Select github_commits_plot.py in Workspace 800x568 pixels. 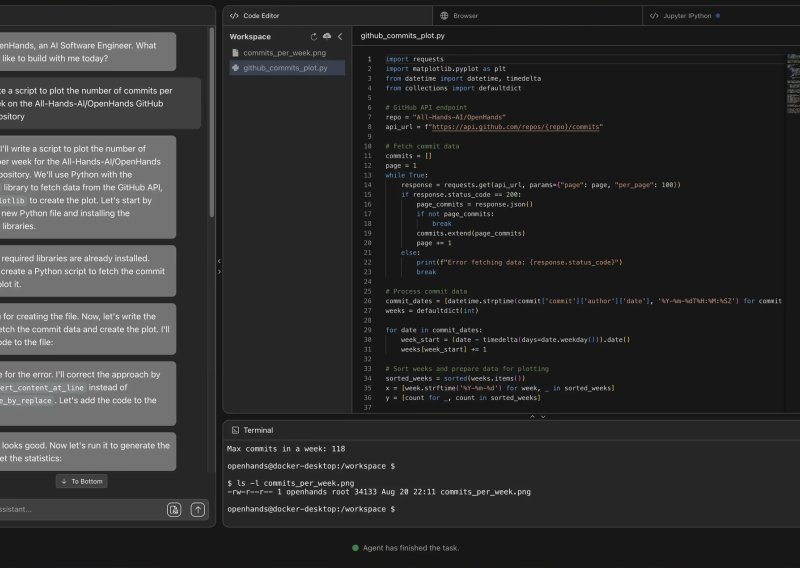[285, 67]
